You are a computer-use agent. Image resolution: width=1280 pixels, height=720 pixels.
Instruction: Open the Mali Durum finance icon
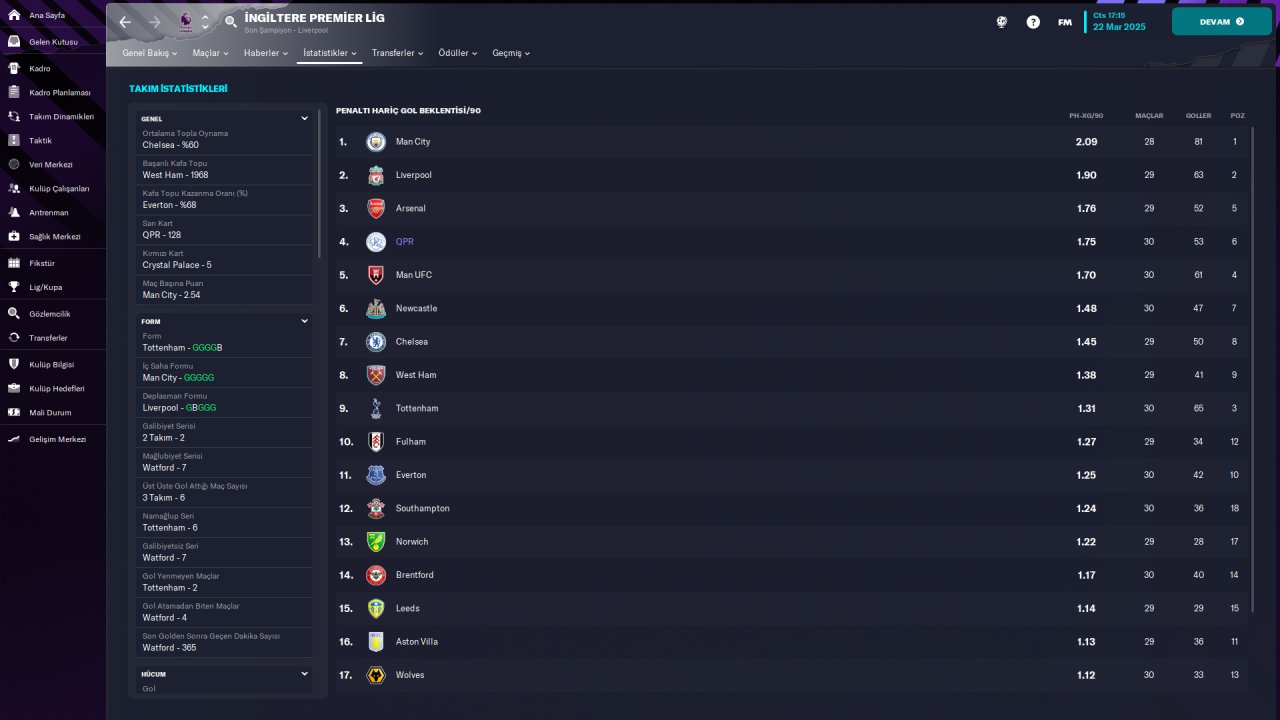coord(14,412)
